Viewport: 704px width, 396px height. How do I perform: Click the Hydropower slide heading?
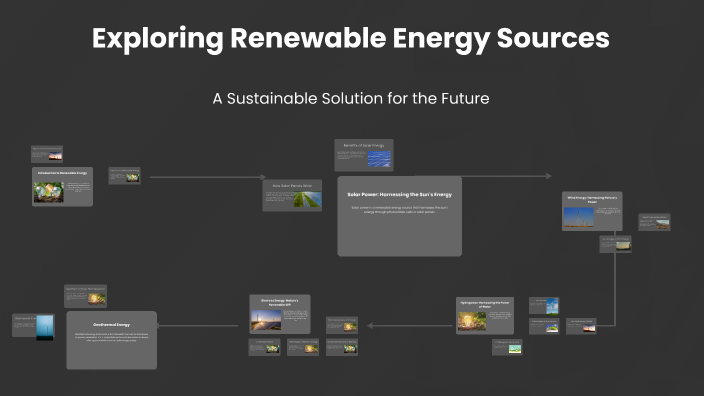point(485,304)
